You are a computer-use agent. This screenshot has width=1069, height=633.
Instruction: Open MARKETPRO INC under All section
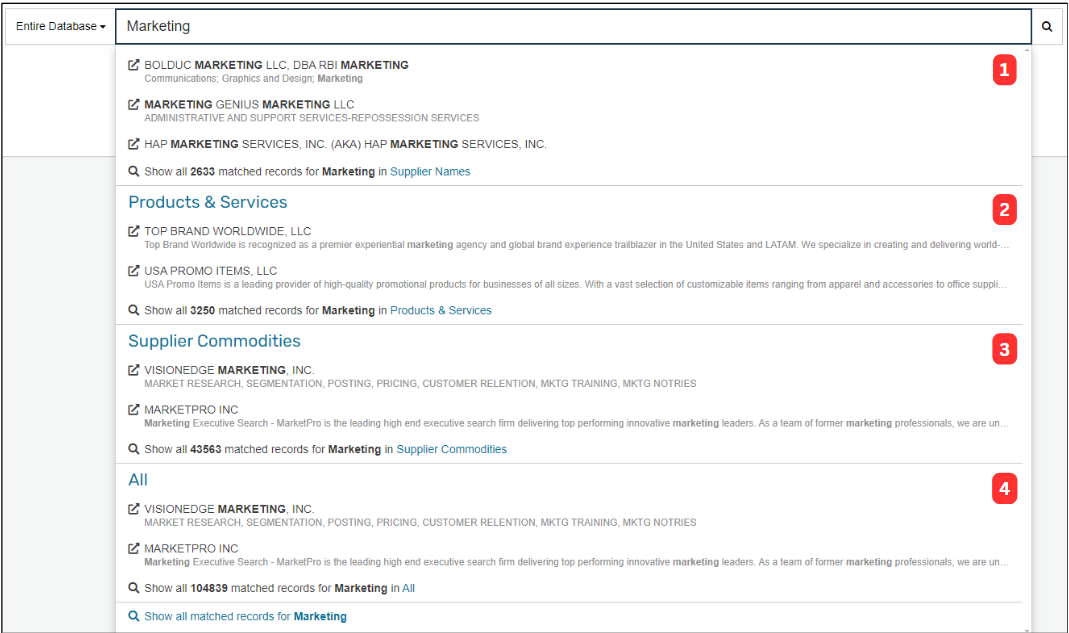point(191,548)
